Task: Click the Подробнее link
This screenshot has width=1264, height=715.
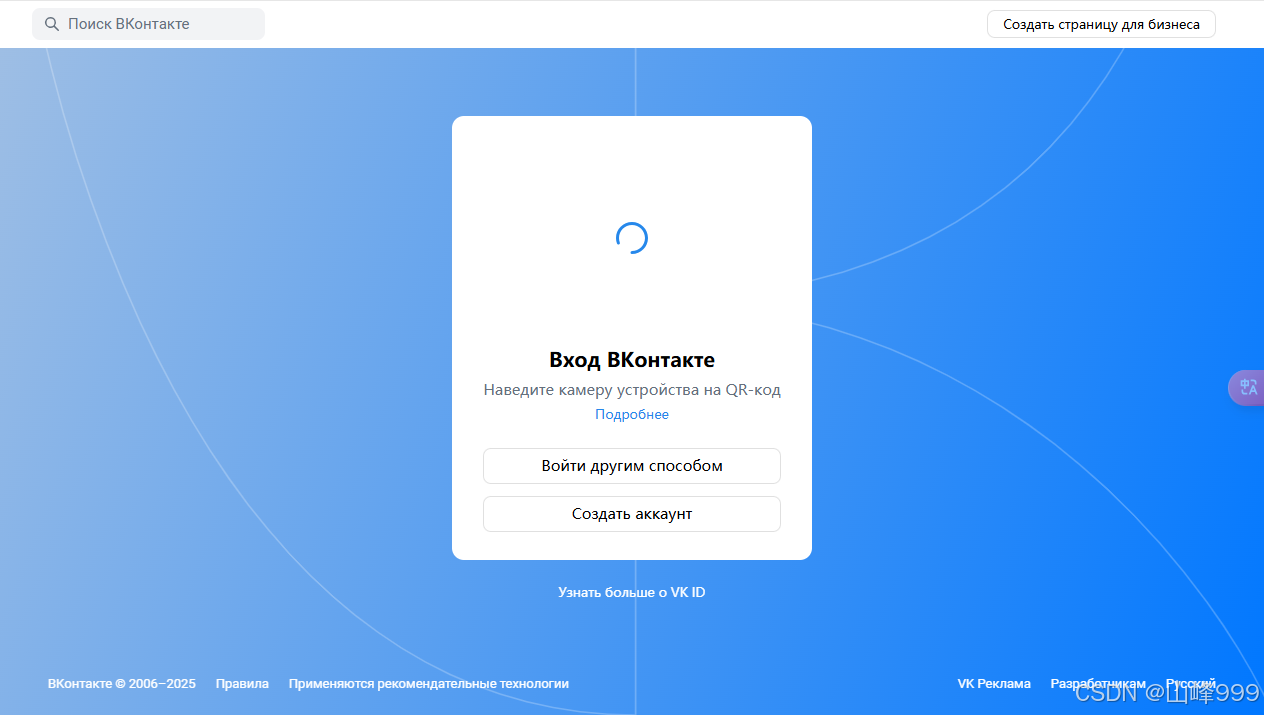Action: (x=632, y=414)
